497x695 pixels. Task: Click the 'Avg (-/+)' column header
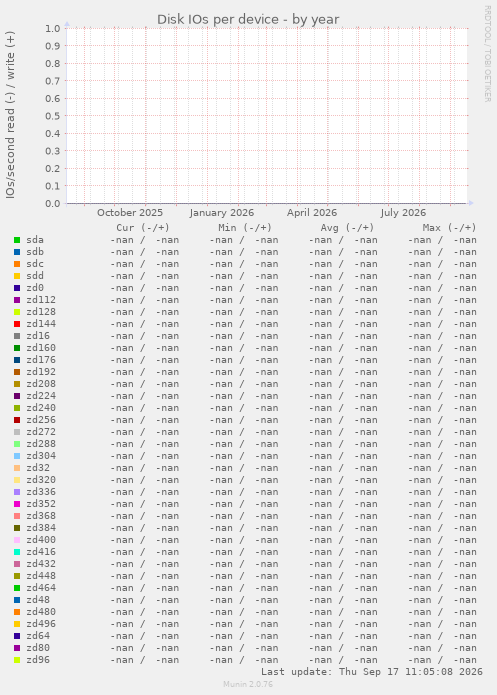[x=347, y=228]
